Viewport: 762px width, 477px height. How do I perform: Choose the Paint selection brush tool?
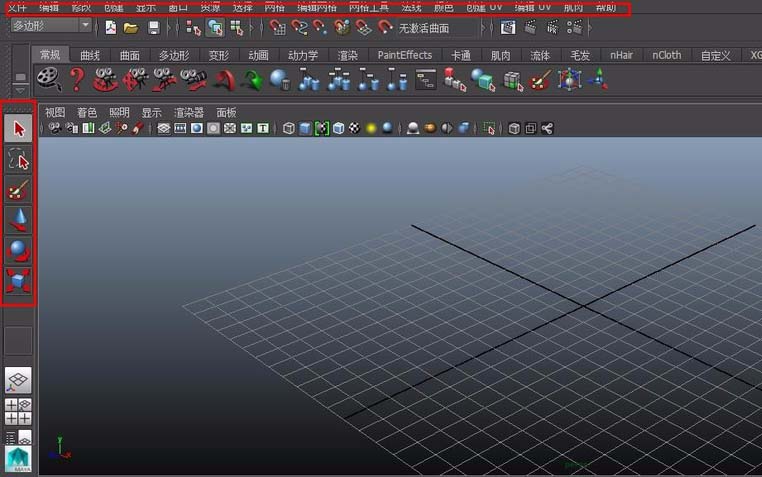click(19, 189)
